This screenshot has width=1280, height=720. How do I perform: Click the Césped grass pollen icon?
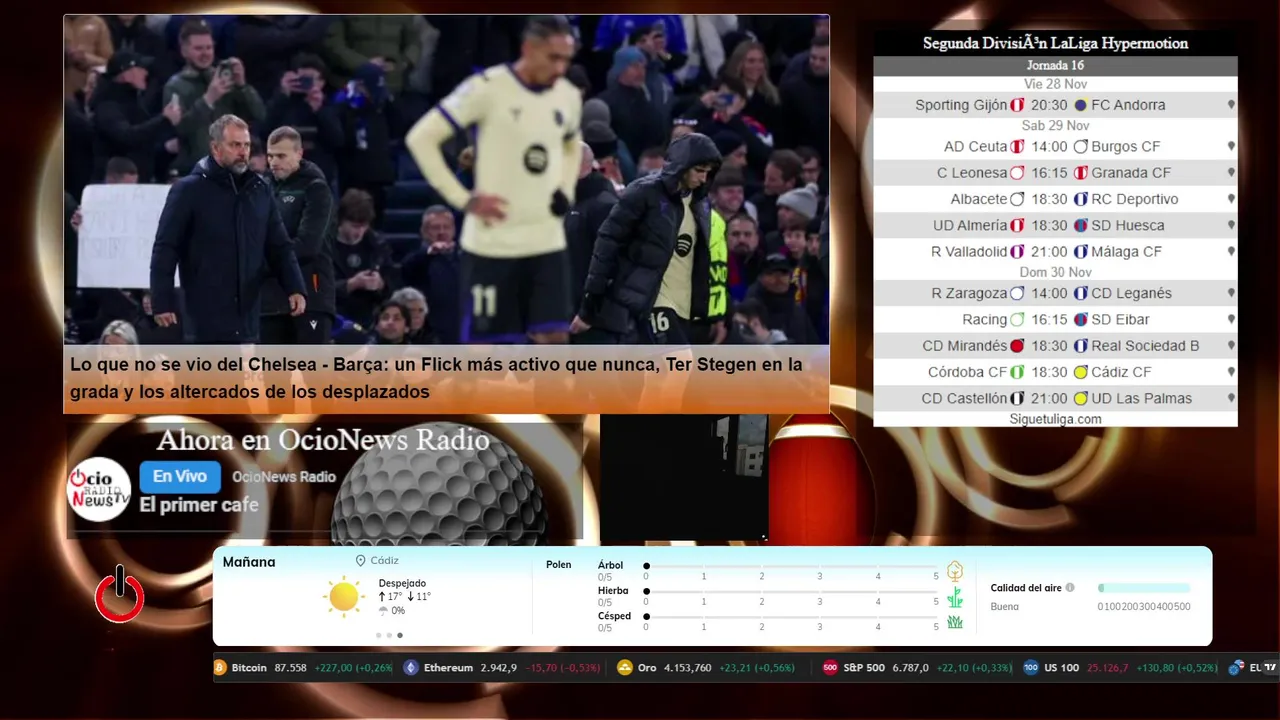955,622
